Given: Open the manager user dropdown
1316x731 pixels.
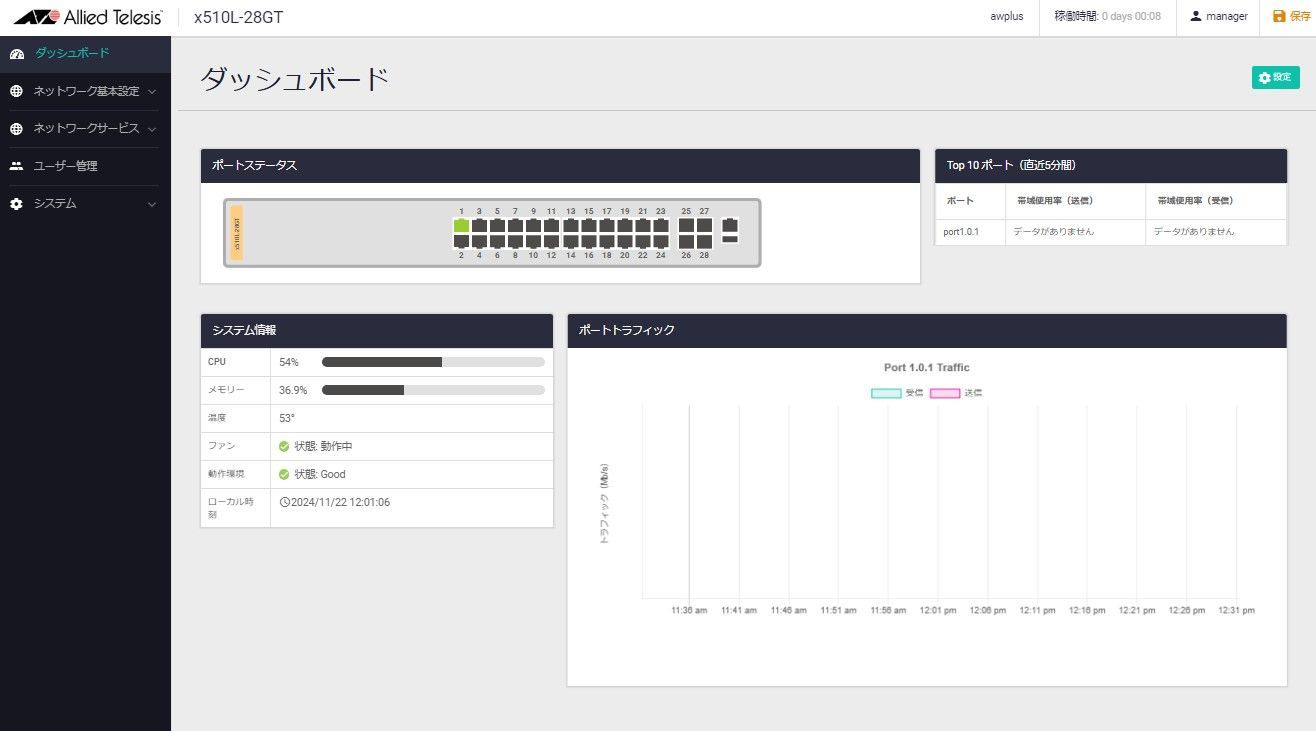Looking at the screenshot, I should 1219,16.
